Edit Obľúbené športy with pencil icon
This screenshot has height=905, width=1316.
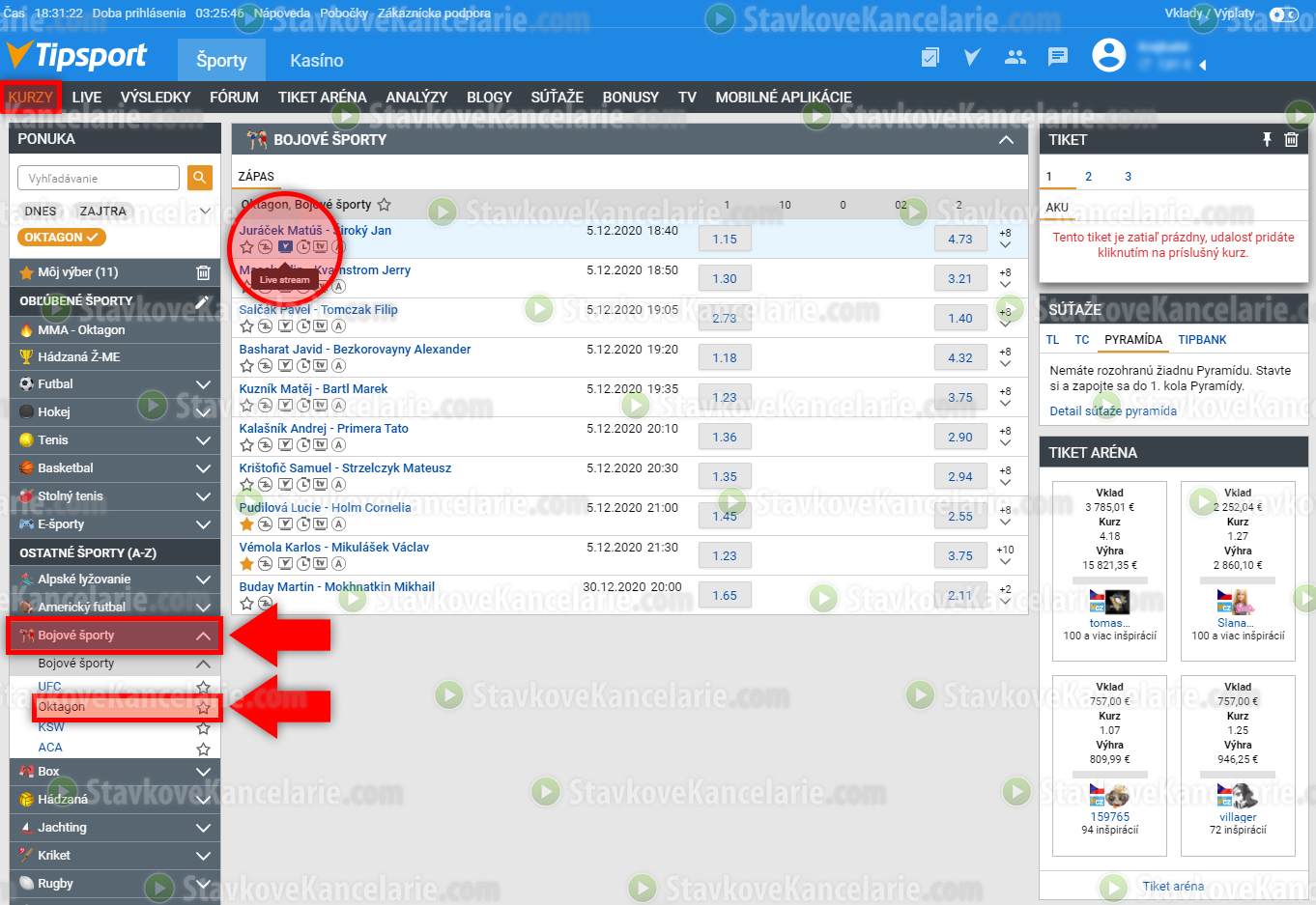[203, 301]
